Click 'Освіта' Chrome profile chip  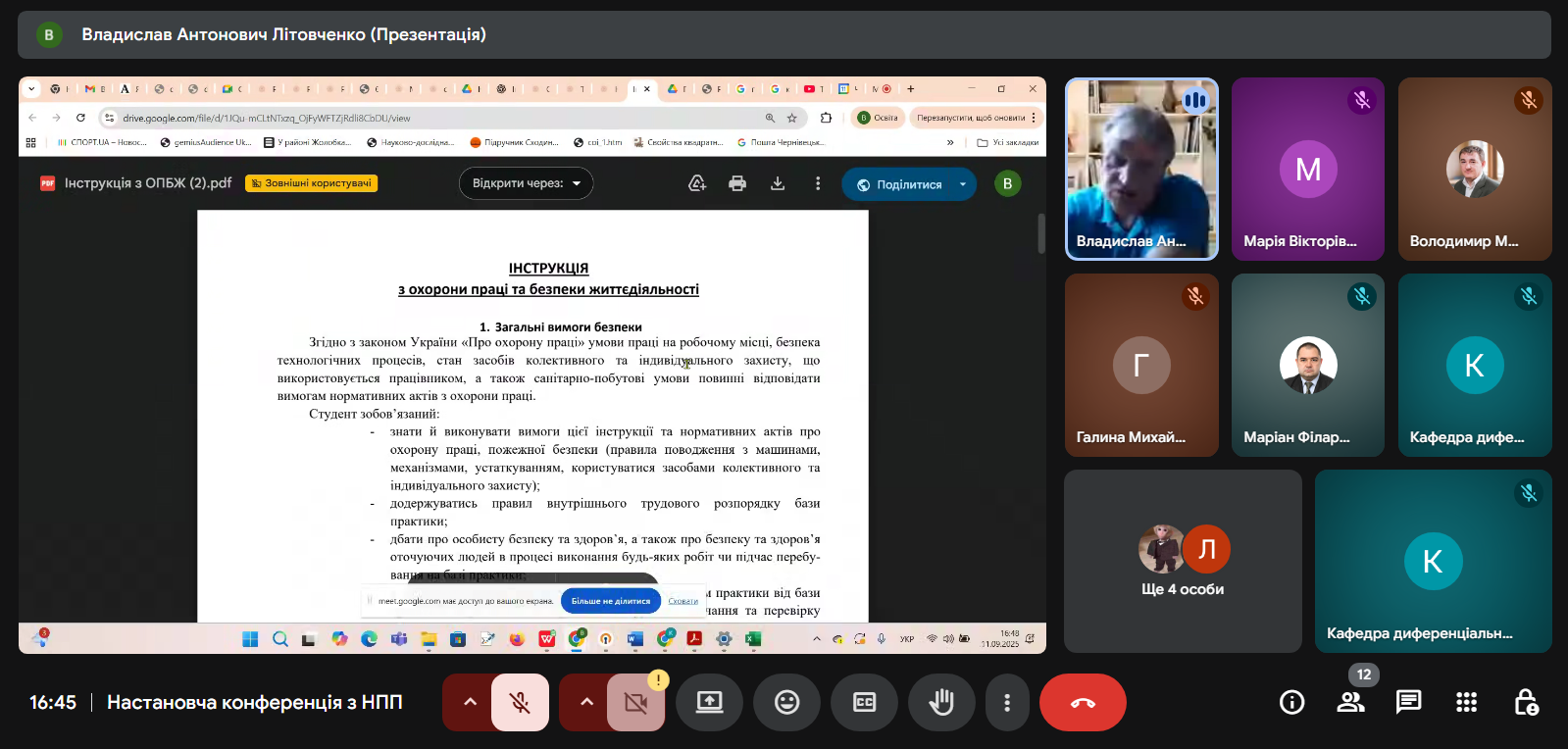coord(878,118)
